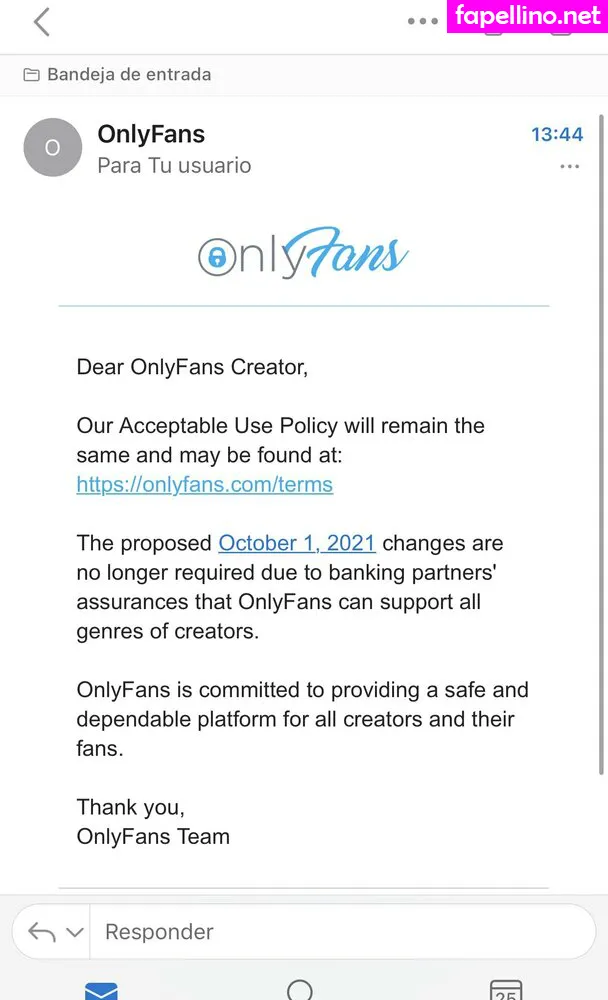Open the Calendar tab icon
This screenshot has width=608, height=1000.
pyautogui.click(x=506, y=991)
